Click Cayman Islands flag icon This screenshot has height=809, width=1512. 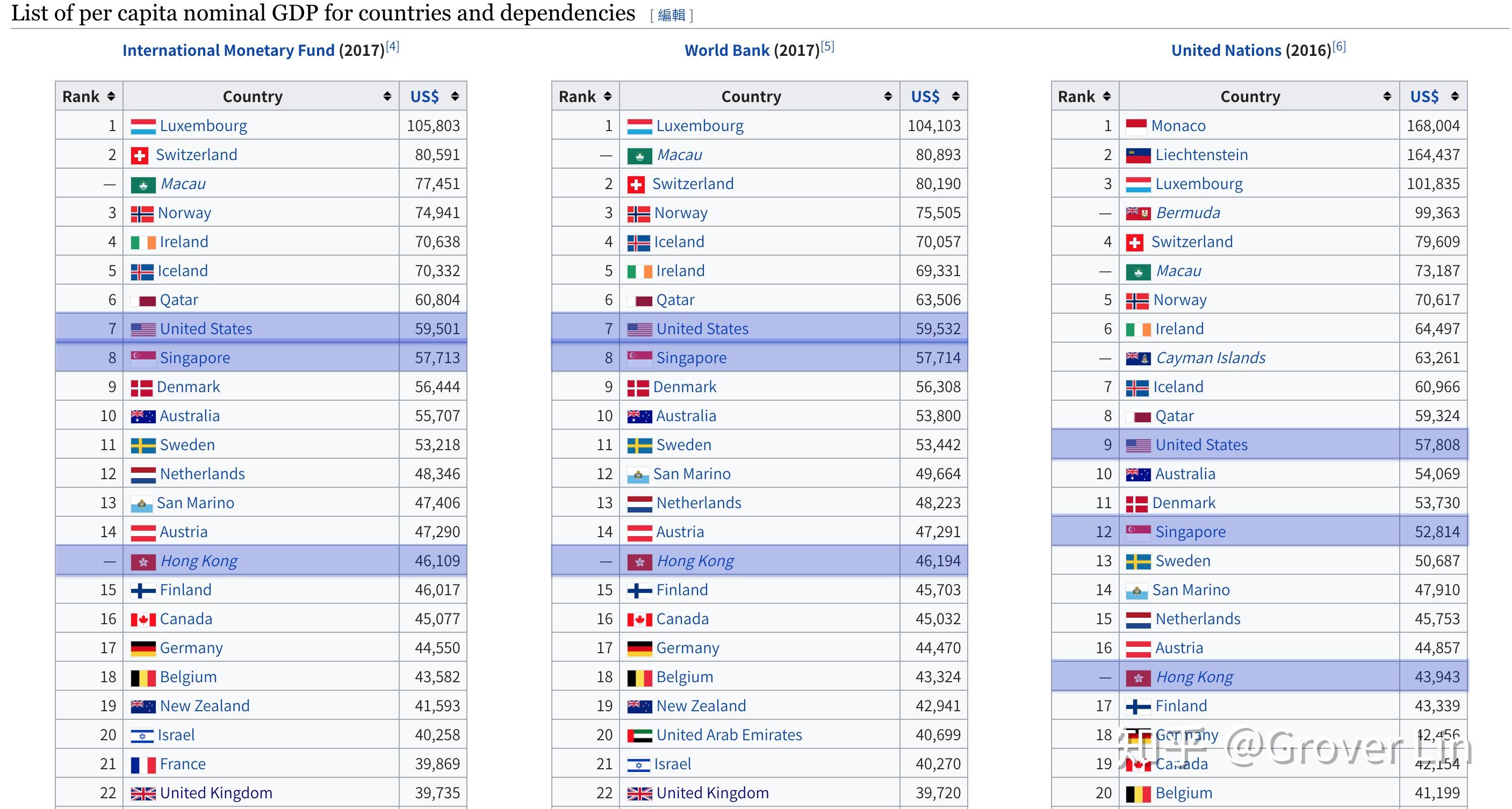click(1138, 358)
